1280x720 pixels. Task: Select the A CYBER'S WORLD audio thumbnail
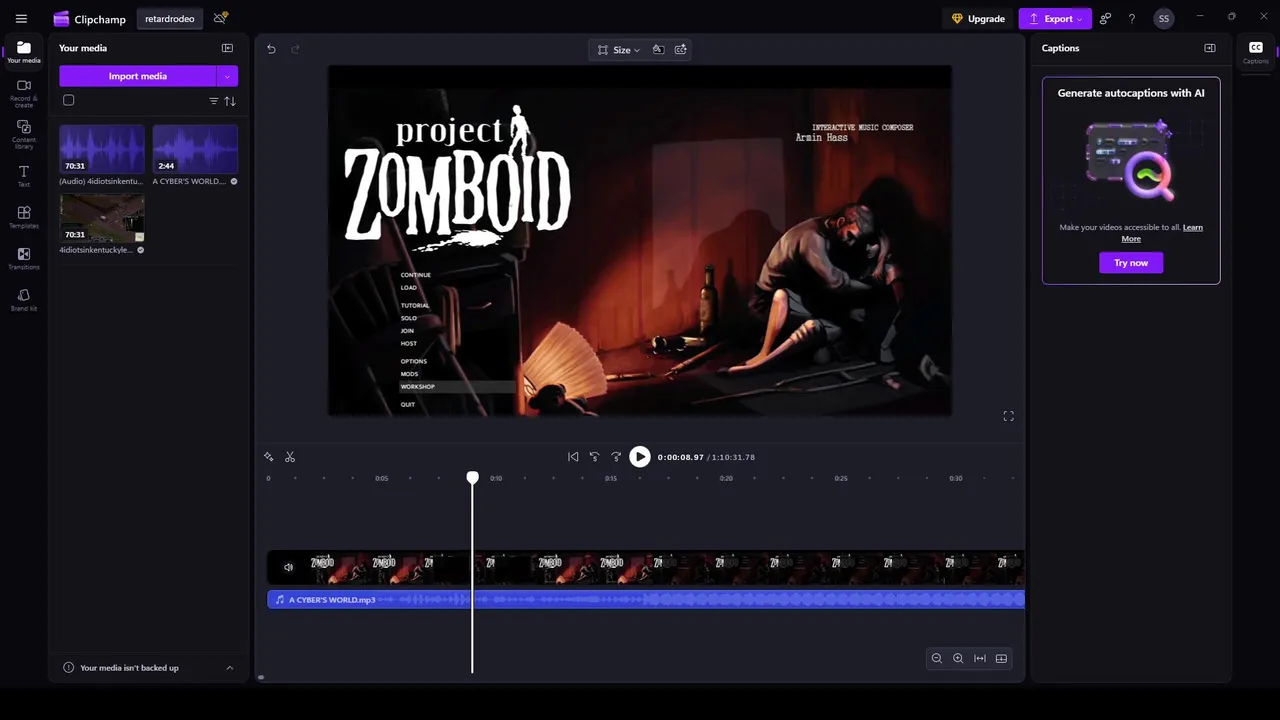click(195, 149)
